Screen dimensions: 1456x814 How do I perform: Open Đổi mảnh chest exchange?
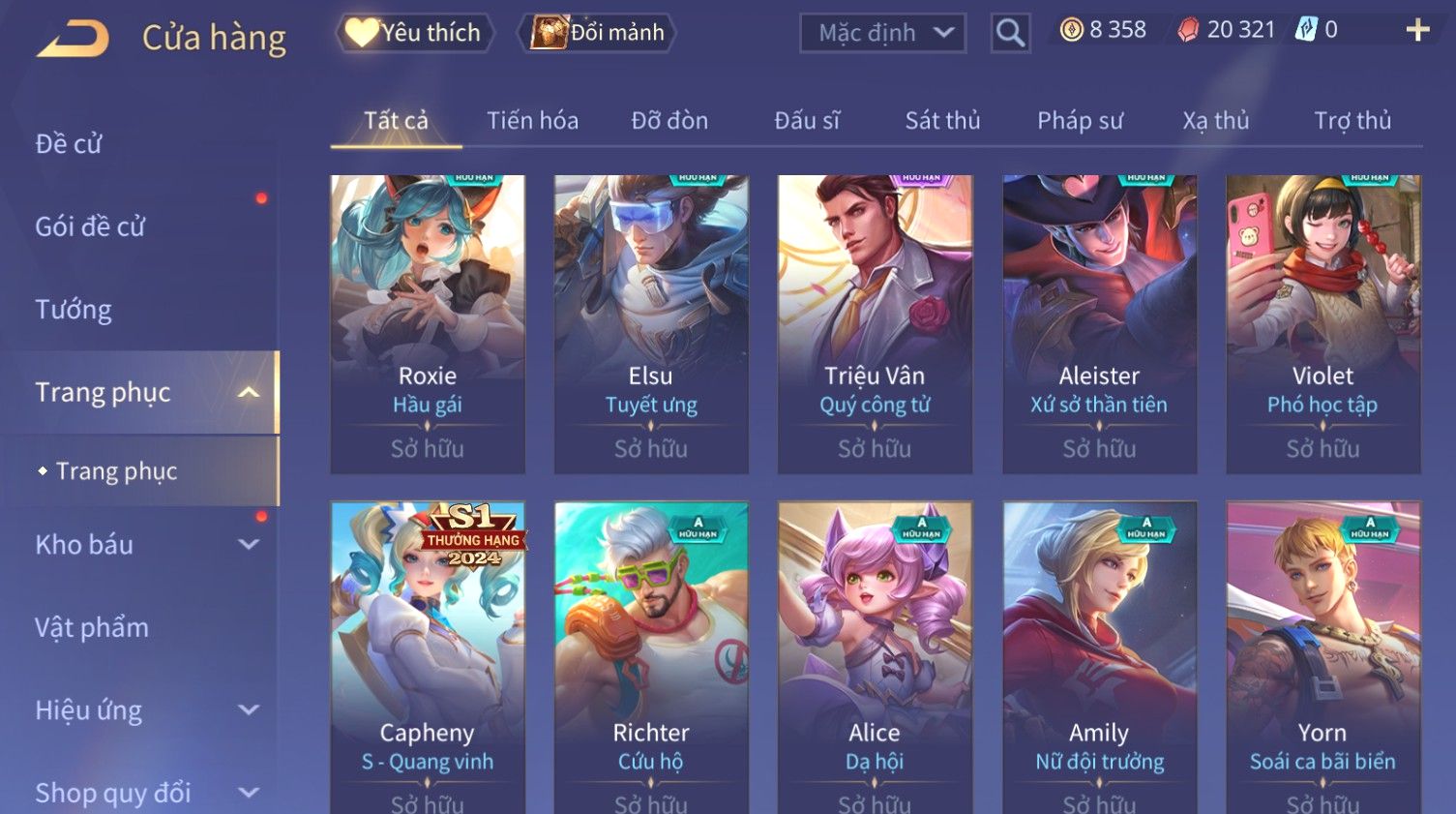pos(596,33)
